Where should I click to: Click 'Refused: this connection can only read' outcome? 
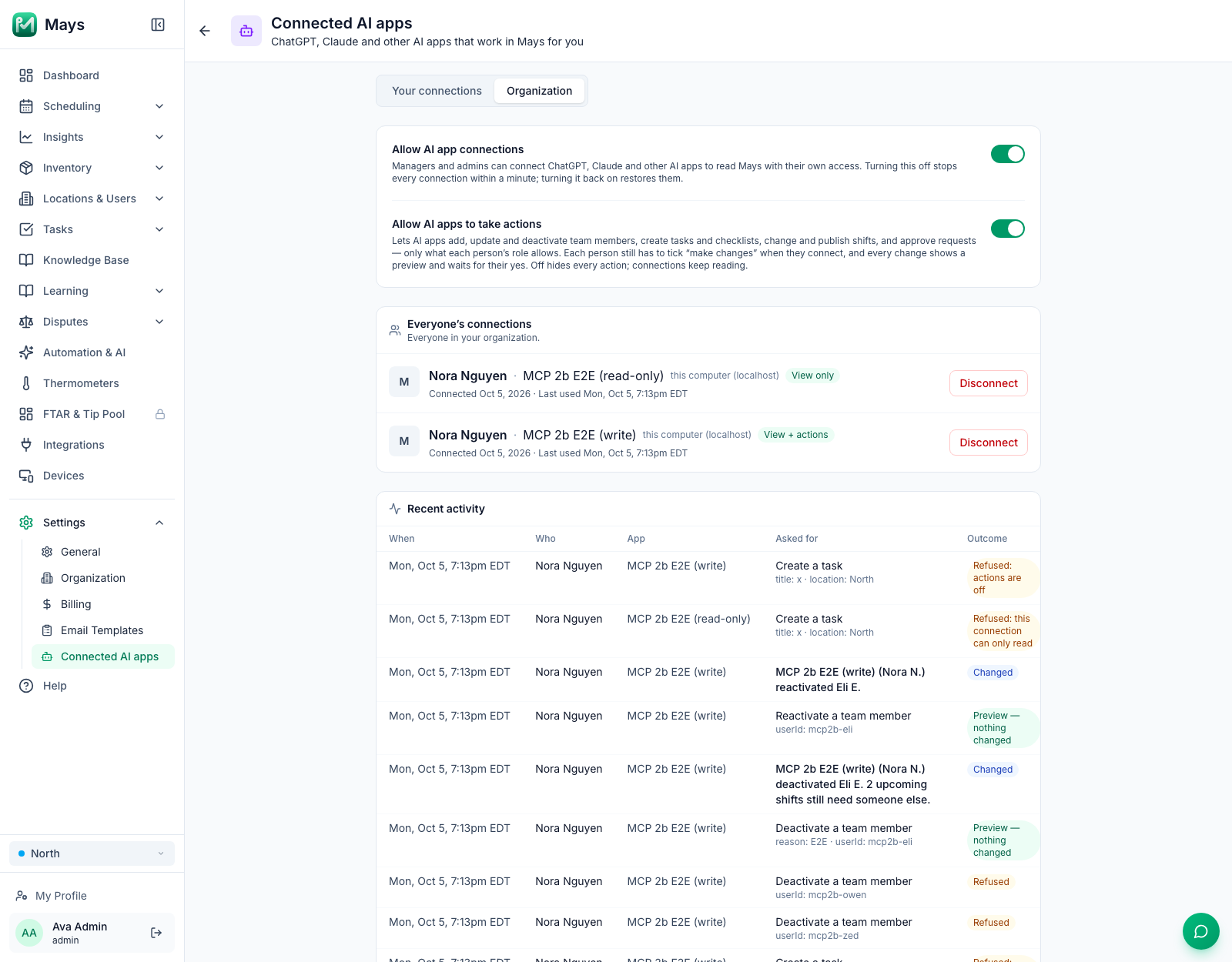[1003, 631]
